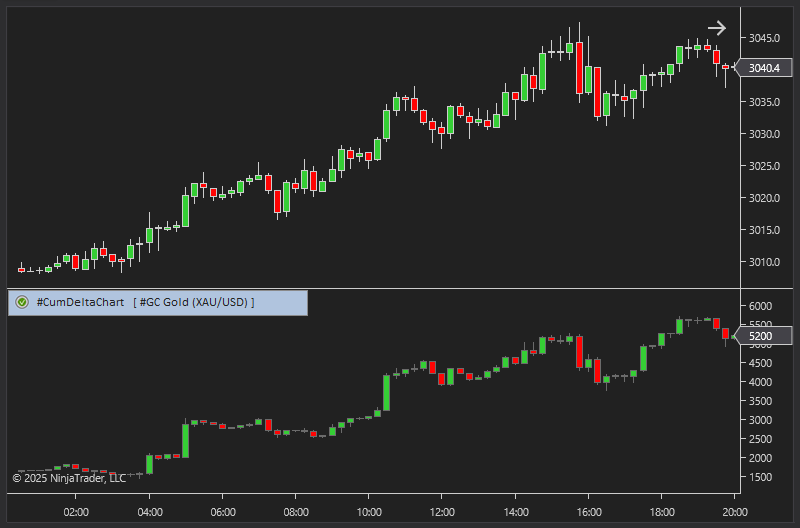Click the 3500 delta axis label

point(760,401)
